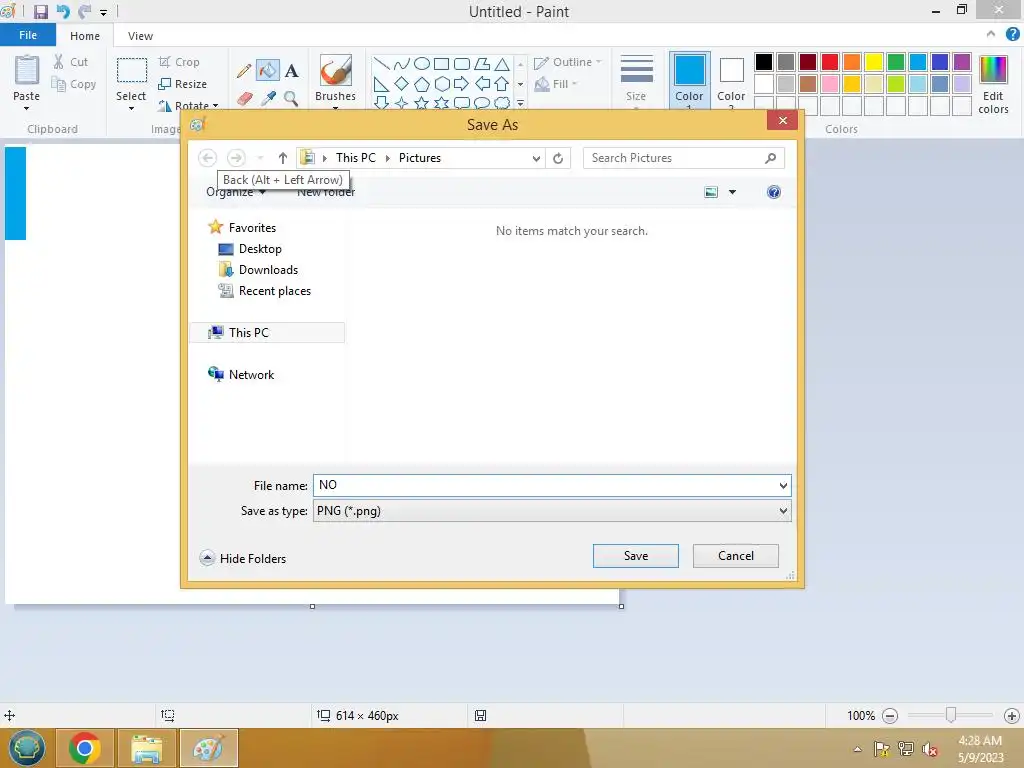Open the Rotate dropdown

click(x=187, y=105)
